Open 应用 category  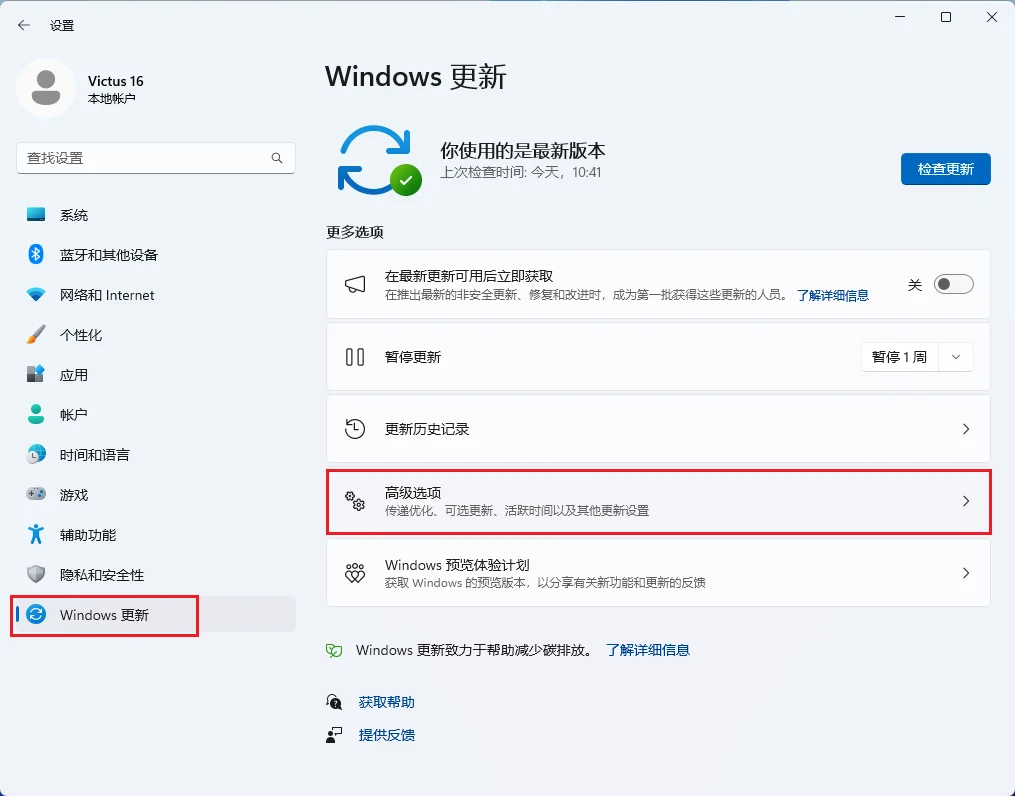point(155,374)
